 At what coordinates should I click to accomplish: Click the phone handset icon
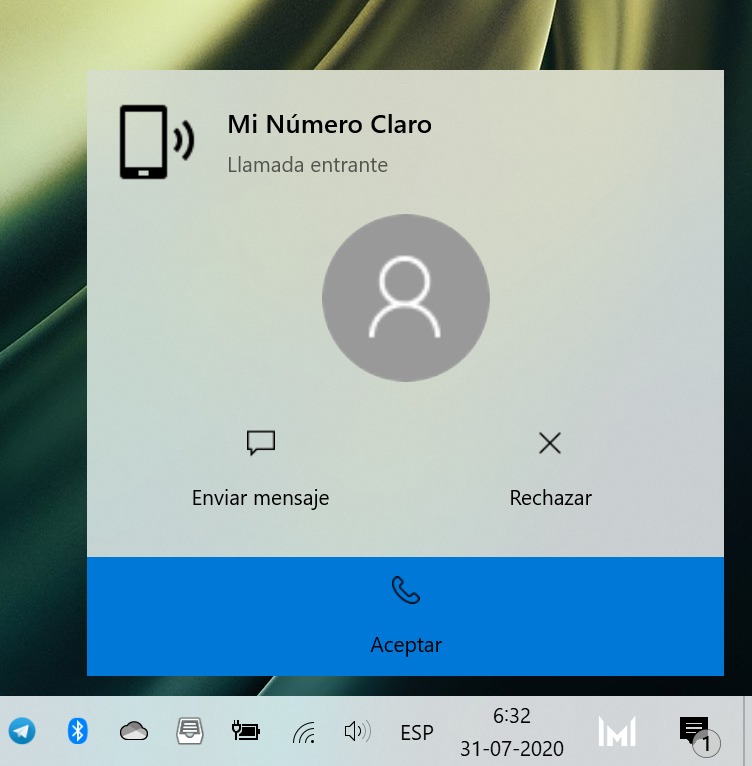click(x=405, y=591)
